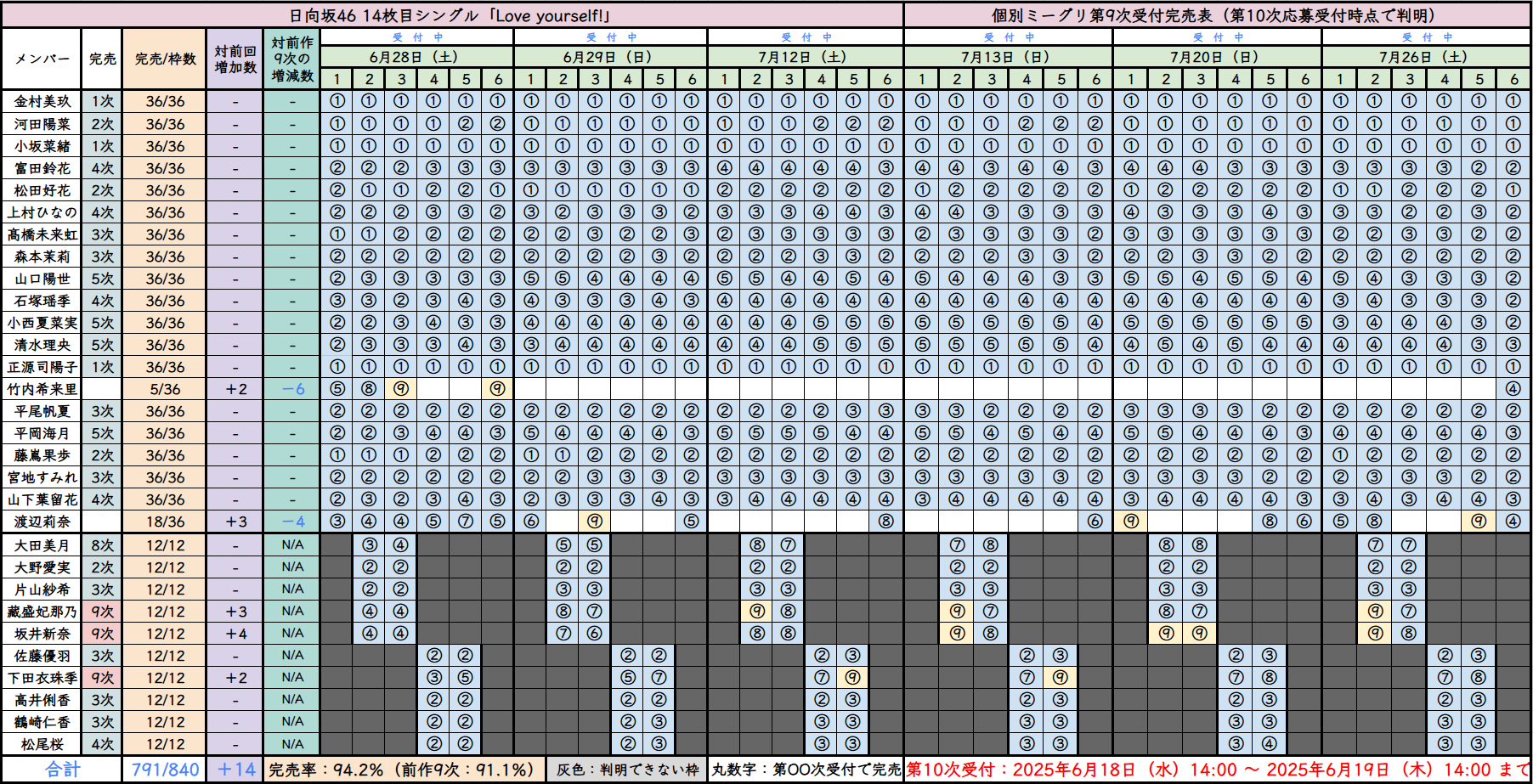Select the 藤嶌果歩 name cell
The height and width of the screenshot is (784, 1533).
pyautogui.click(x=42, y=455)
